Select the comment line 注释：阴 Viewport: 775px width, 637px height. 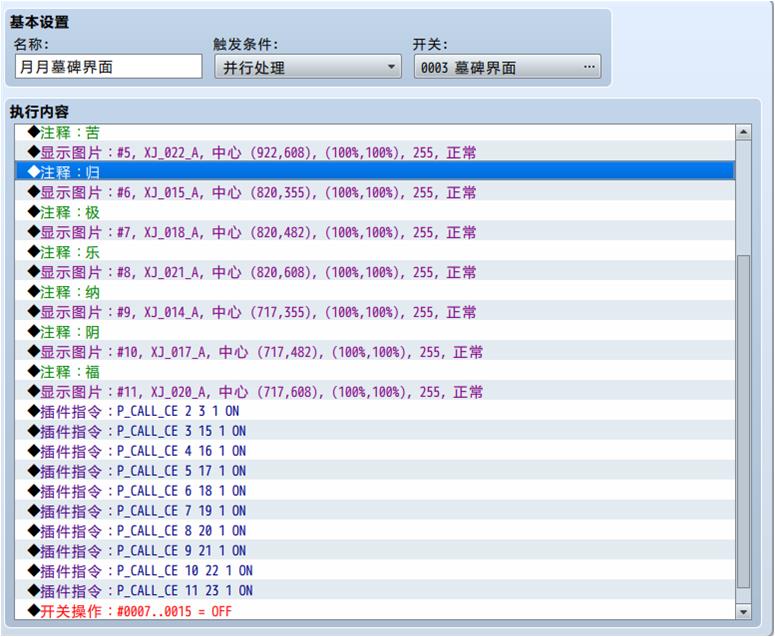tap(375, 332)
